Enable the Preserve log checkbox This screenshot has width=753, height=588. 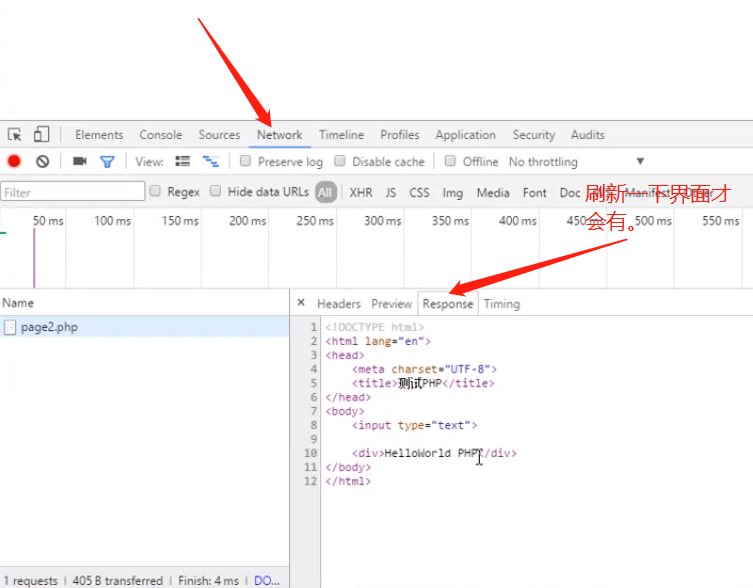click(245, 160)
